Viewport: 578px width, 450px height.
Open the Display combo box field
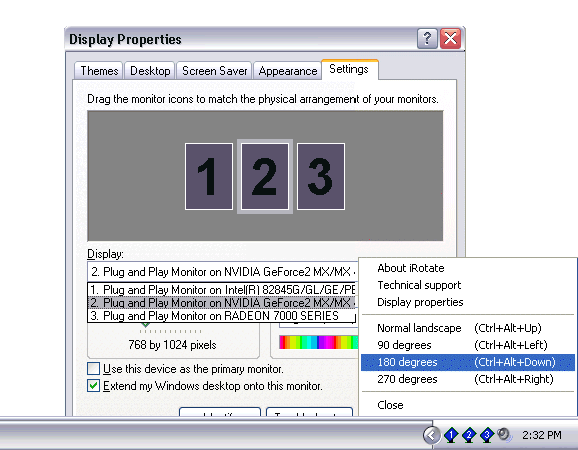tap(222, 272)
